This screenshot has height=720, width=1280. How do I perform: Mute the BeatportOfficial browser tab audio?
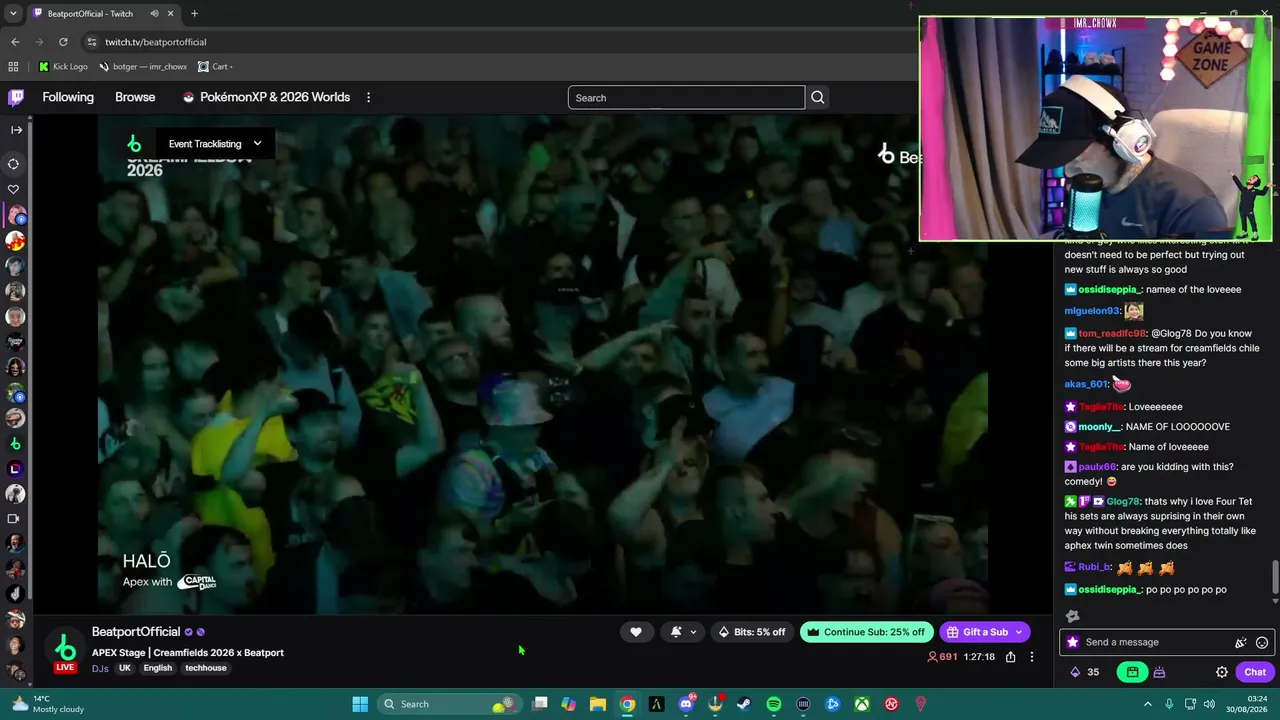(154, 14)
